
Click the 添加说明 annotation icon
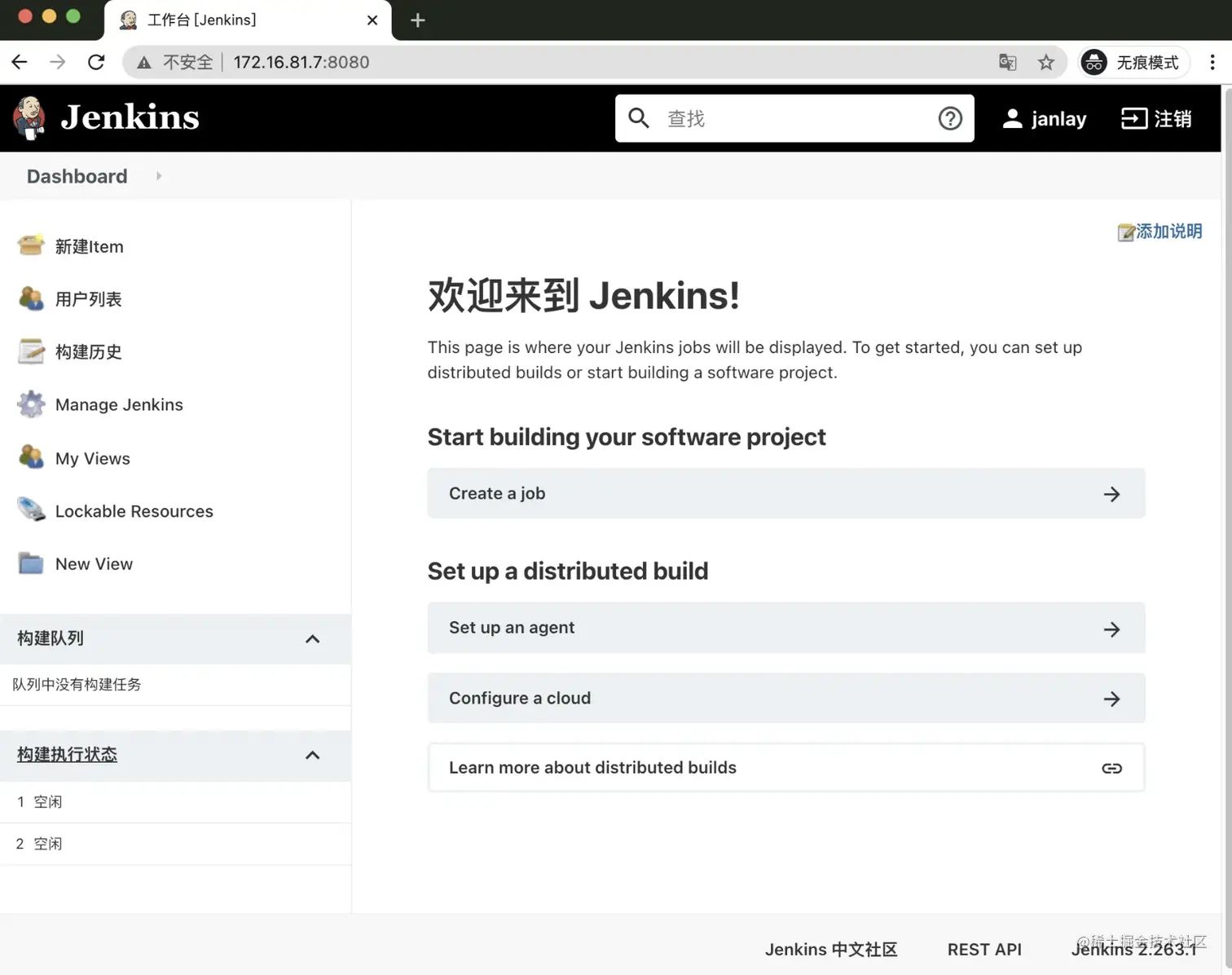(1127, 232)
